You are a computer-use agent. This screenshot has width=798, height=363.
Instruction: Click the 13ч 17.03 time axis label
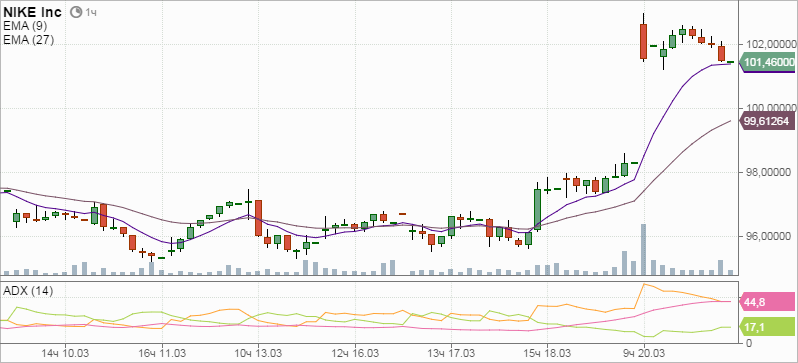coord(450,353)
